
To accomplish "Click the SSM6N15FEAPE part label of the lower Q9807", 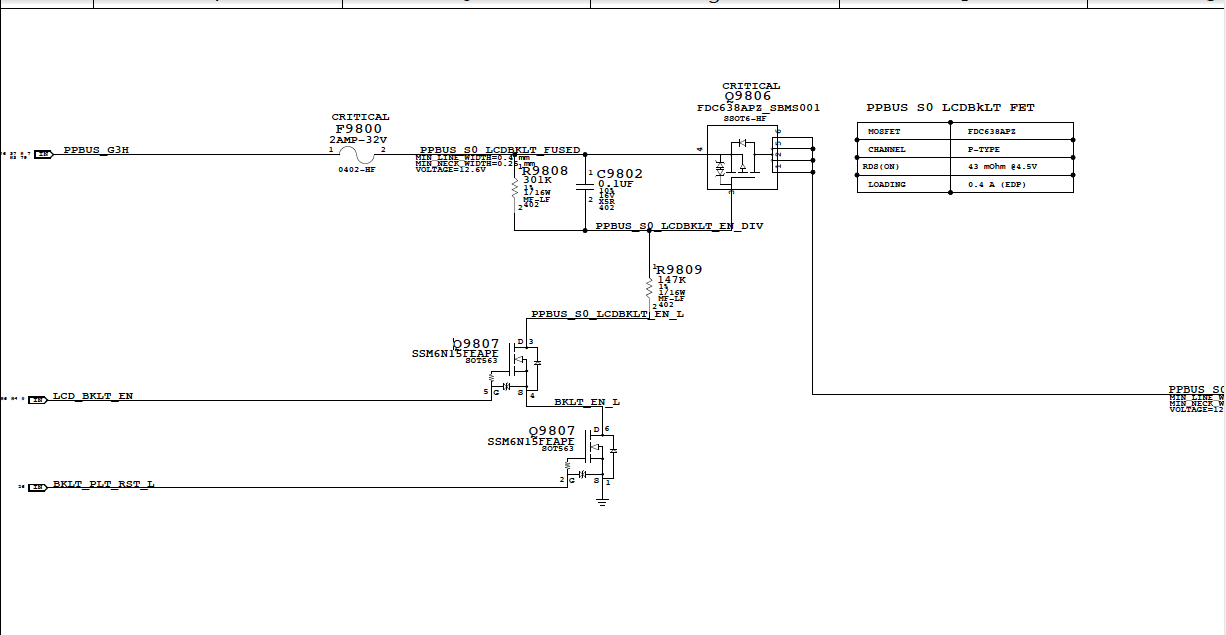I will tap(531, 441).
